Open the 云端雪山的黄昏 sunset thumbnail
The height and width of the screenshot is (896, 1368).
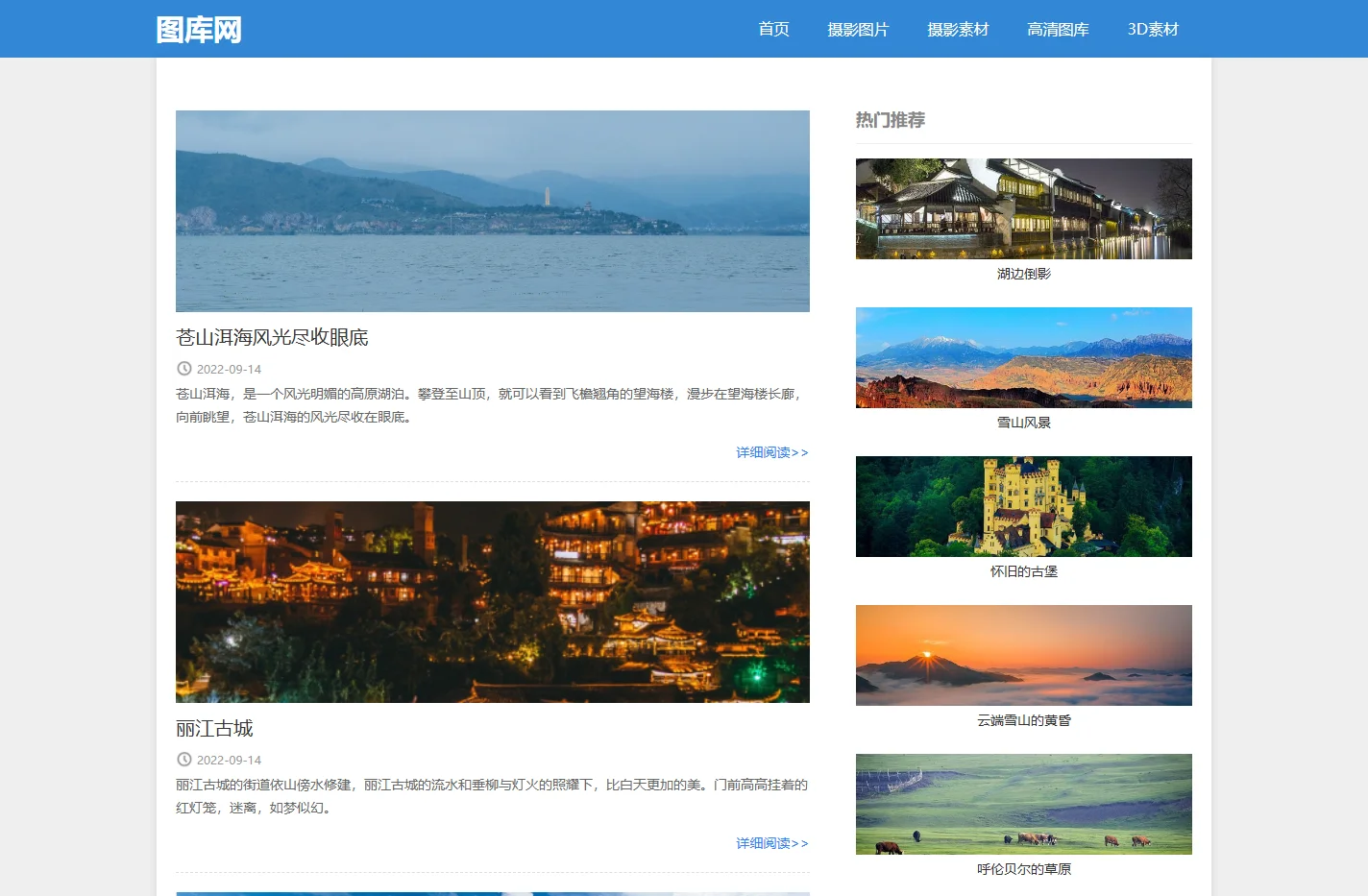pyautogui.click(x=1024, y=655)
